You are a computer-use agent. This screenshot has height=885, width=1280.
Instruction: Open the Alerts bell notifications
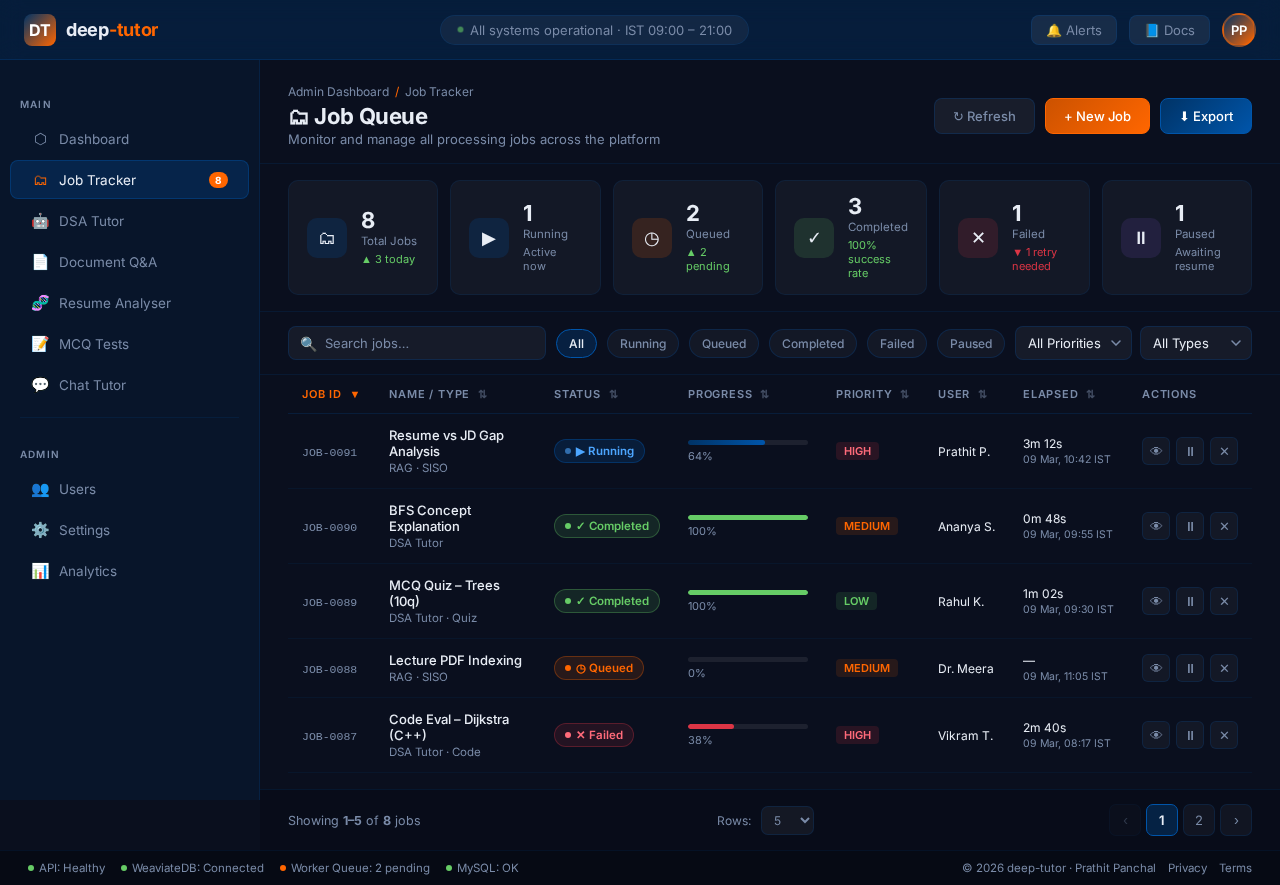coord(1073,30)
